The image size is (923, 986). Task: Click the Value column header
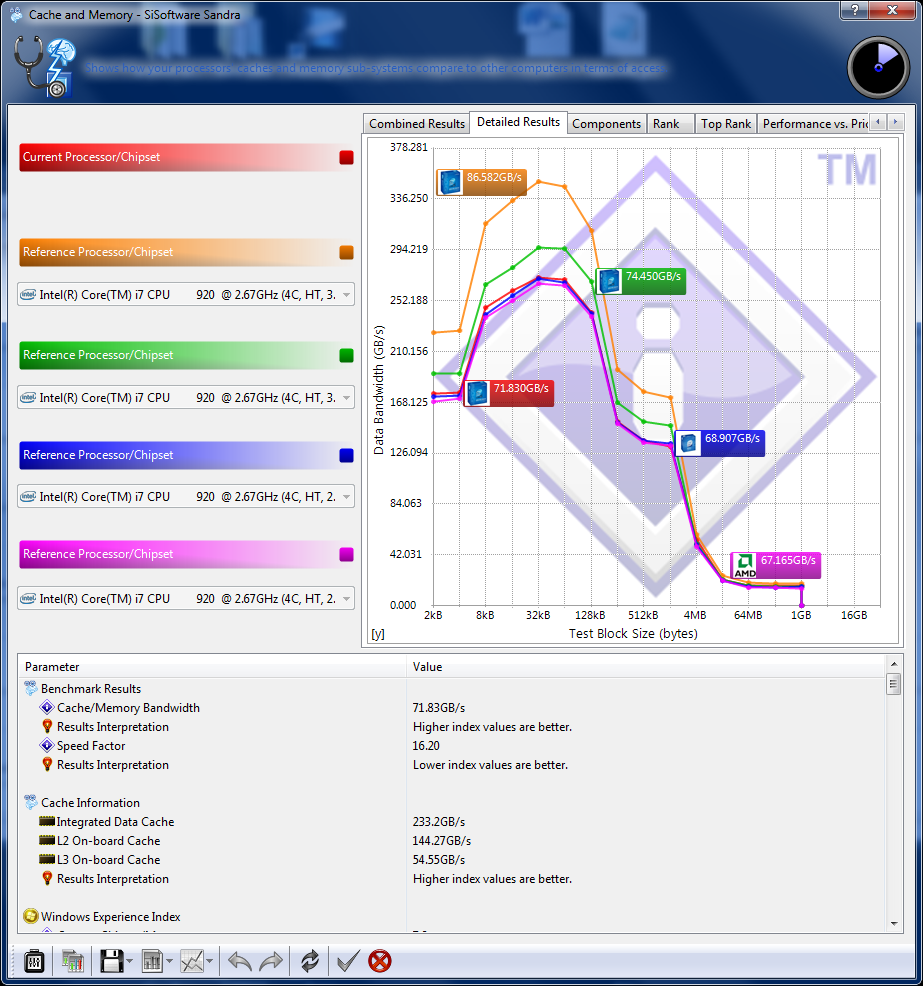click(x=646, y=667)
